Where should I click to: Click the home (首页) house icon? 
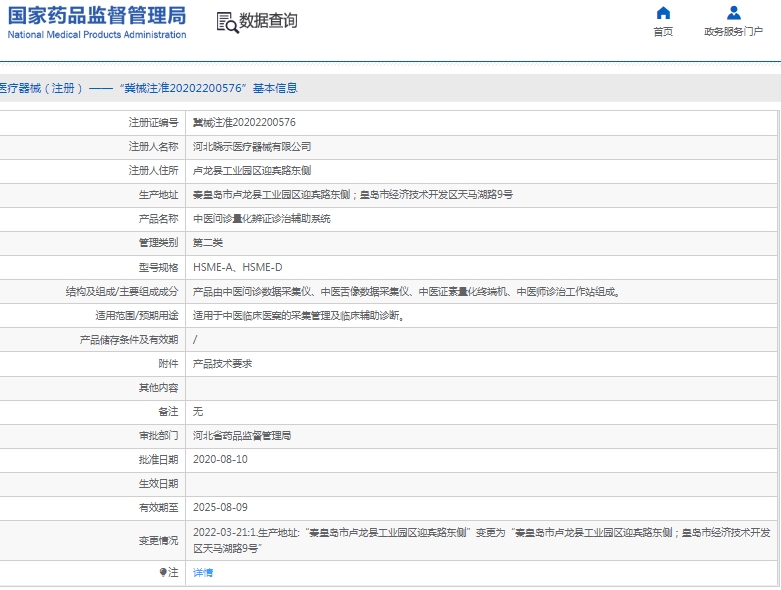point(663,13)
